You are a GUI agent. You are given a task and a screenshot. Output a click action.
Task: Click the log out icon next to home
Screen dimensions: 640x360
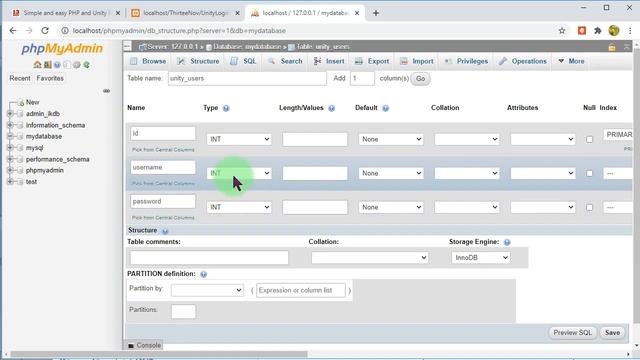tap(48, 64)
